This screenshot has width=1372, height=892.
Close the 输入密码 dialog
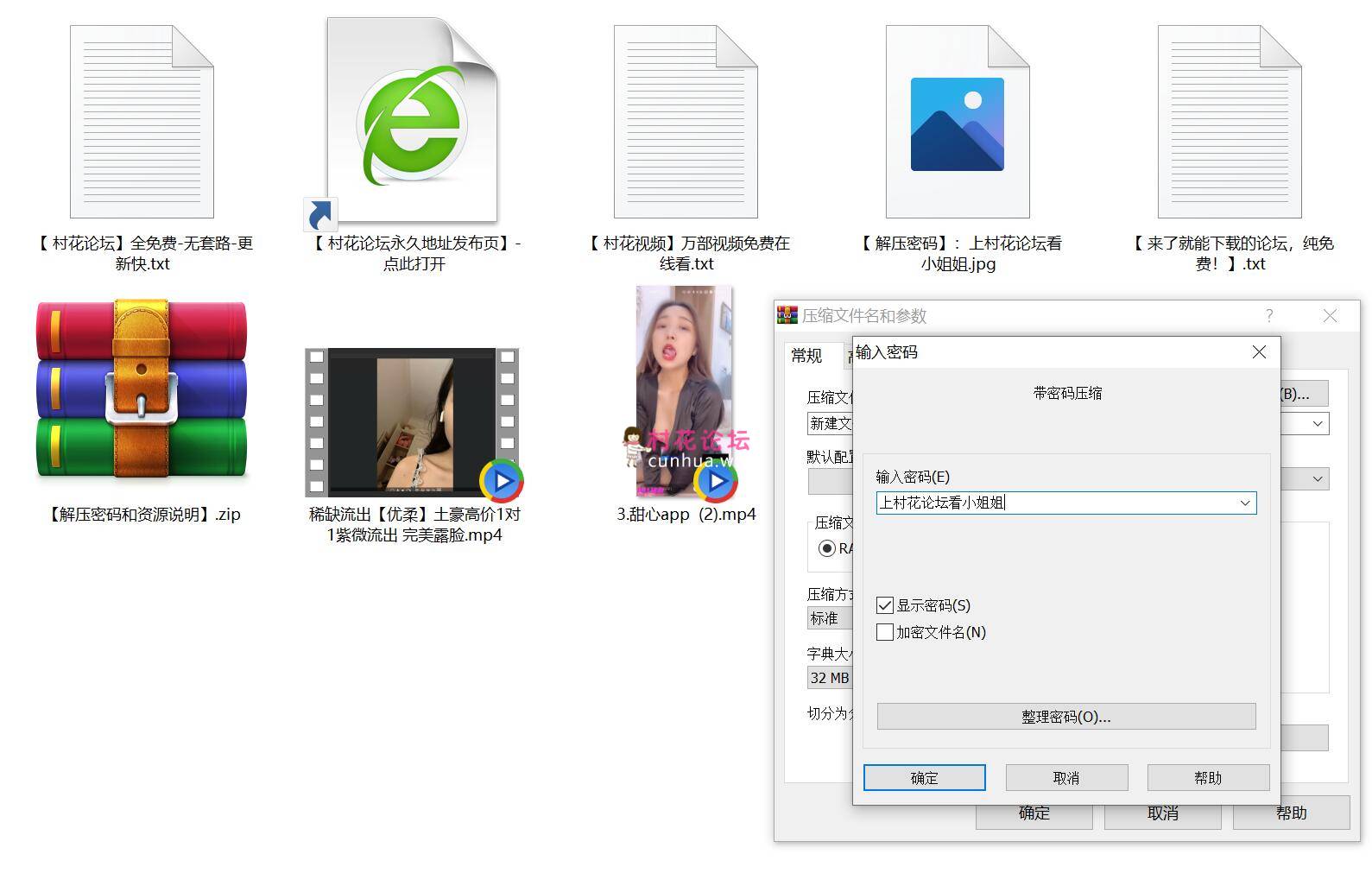click(x=1259, y=351)
